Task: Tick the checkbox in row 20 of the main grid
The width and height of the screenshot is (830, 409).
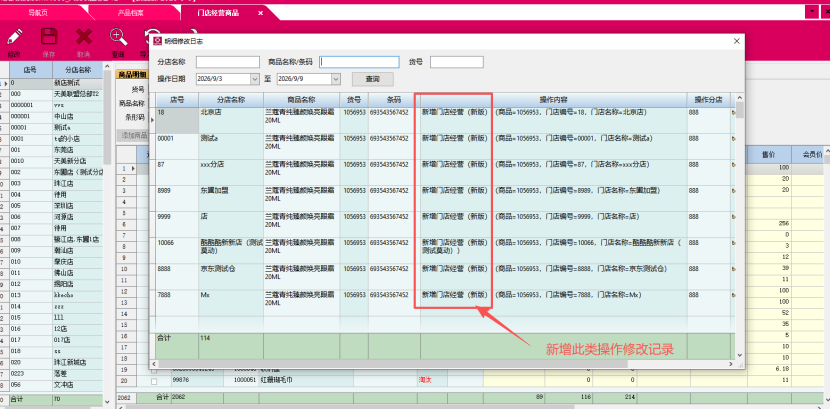Action: [x=154, y=380]
